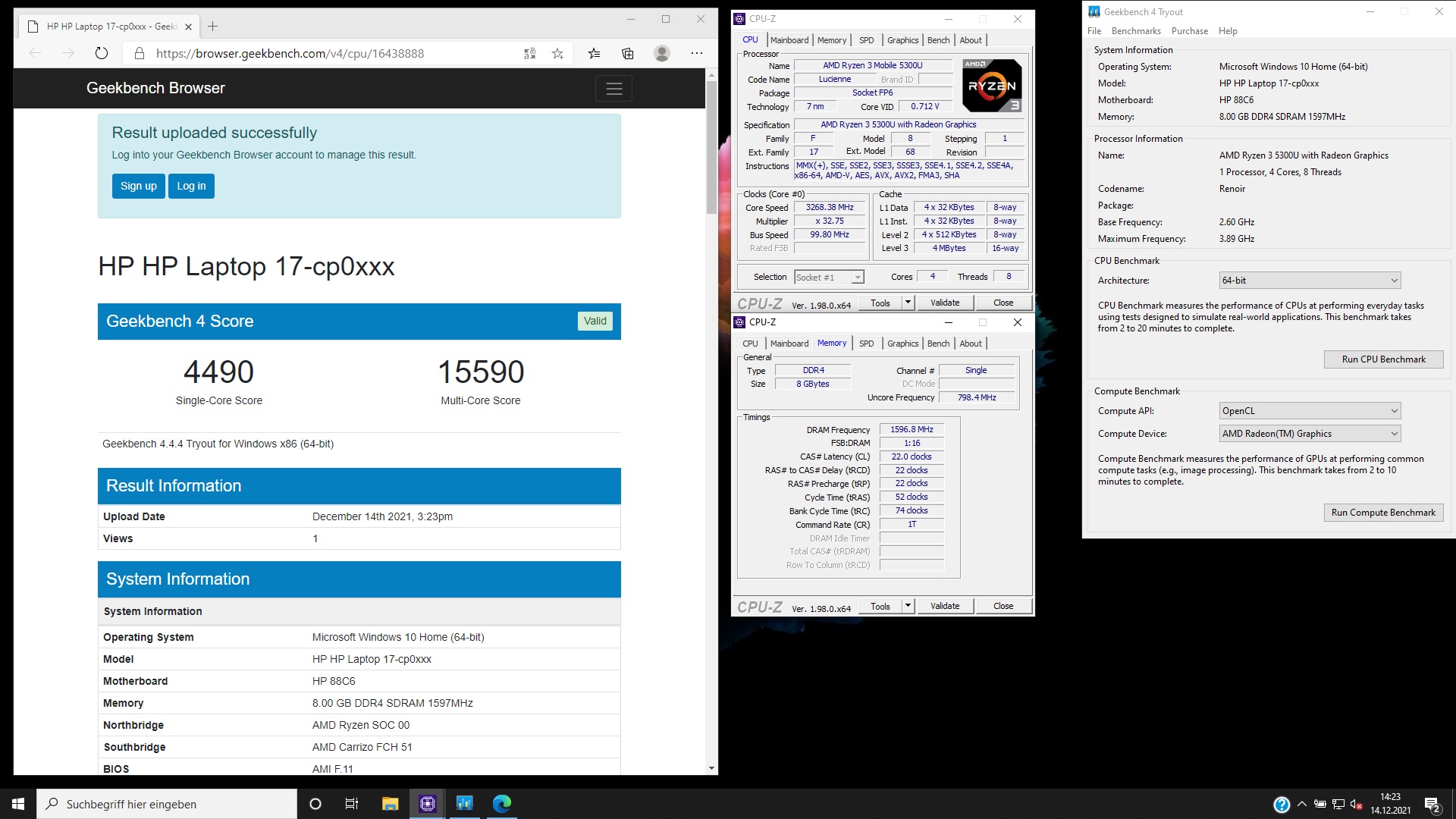Click the translate page icon in address bar
Viewport: 1456px width, 819px height.
coord(530,53)
